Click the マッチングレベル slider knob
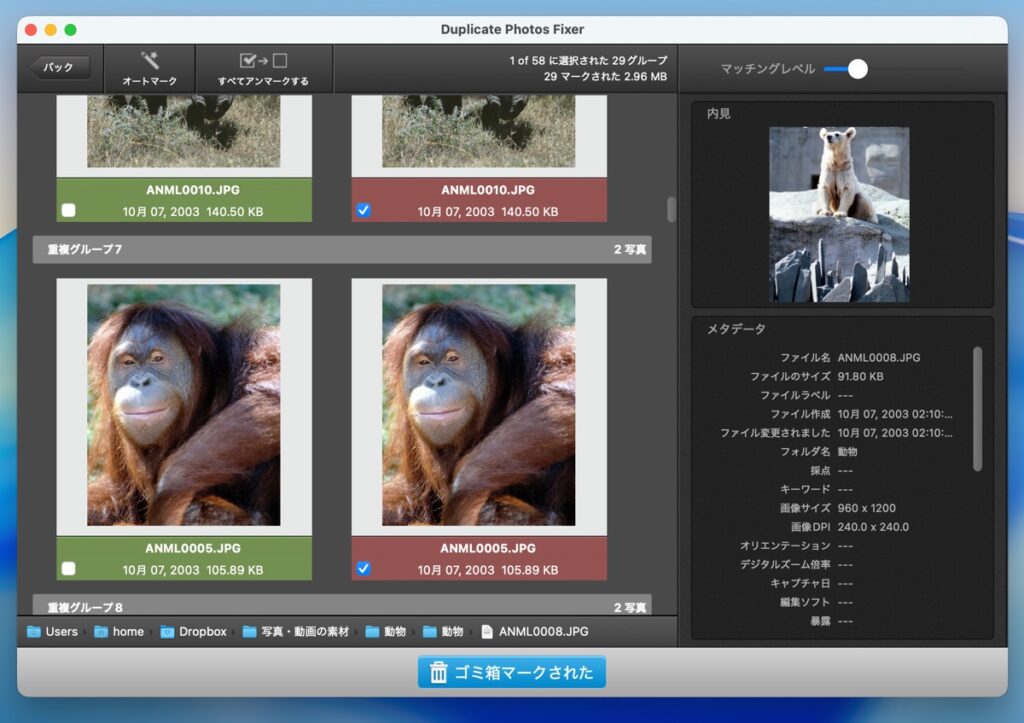 [857, 69]
